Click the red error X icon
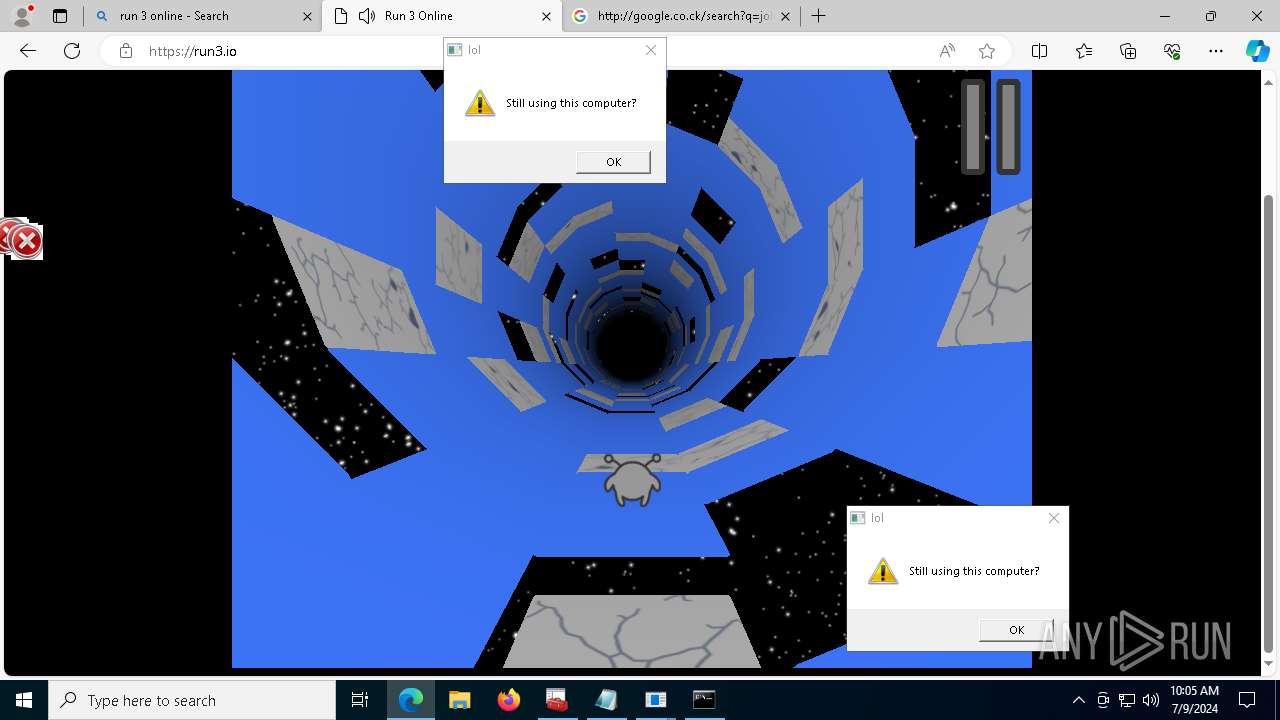Screen dimensions: 1280x720 (26, 241)
